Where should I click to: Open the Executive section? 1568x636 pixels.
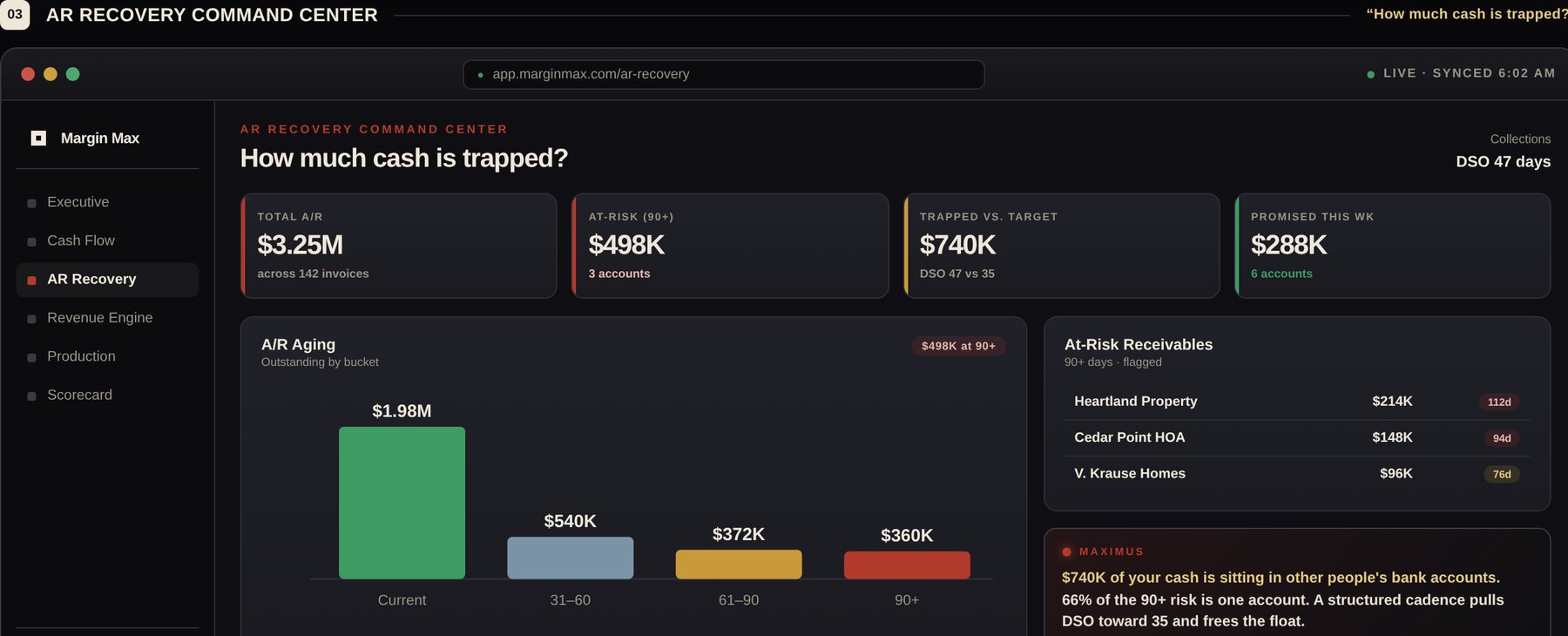point(107,202)
